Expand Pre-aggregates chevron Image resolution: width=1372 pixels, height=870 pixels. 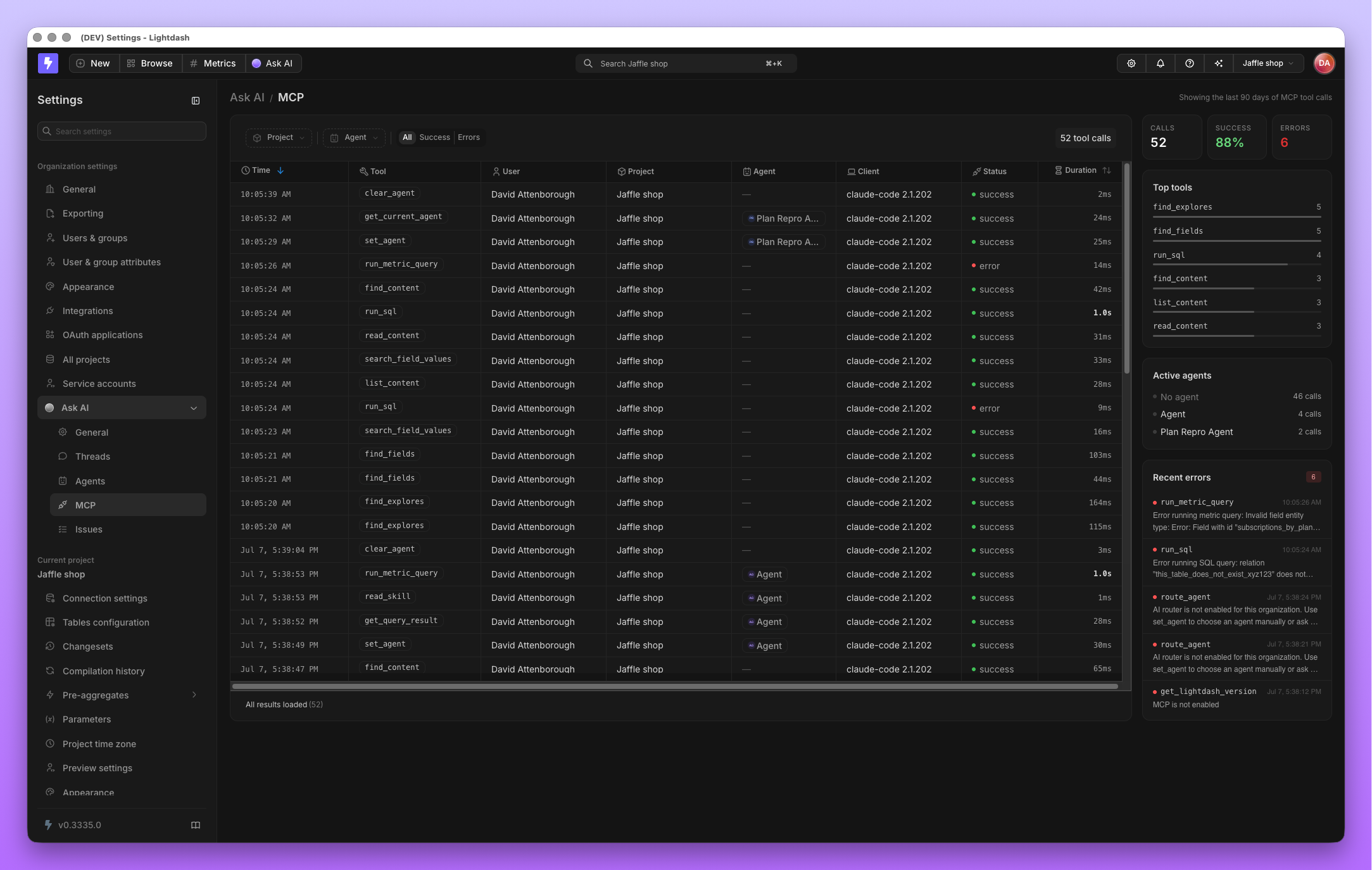(194, 695)
